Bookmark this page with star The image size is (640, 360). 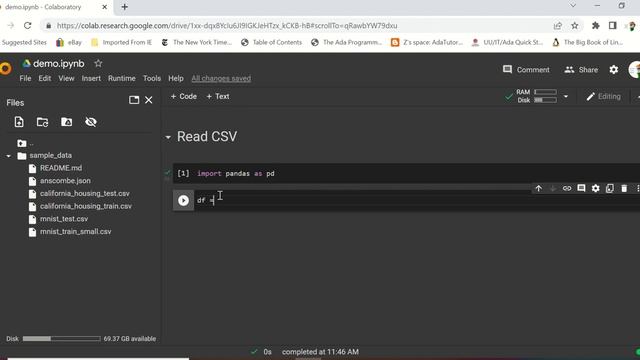[575, 26]
